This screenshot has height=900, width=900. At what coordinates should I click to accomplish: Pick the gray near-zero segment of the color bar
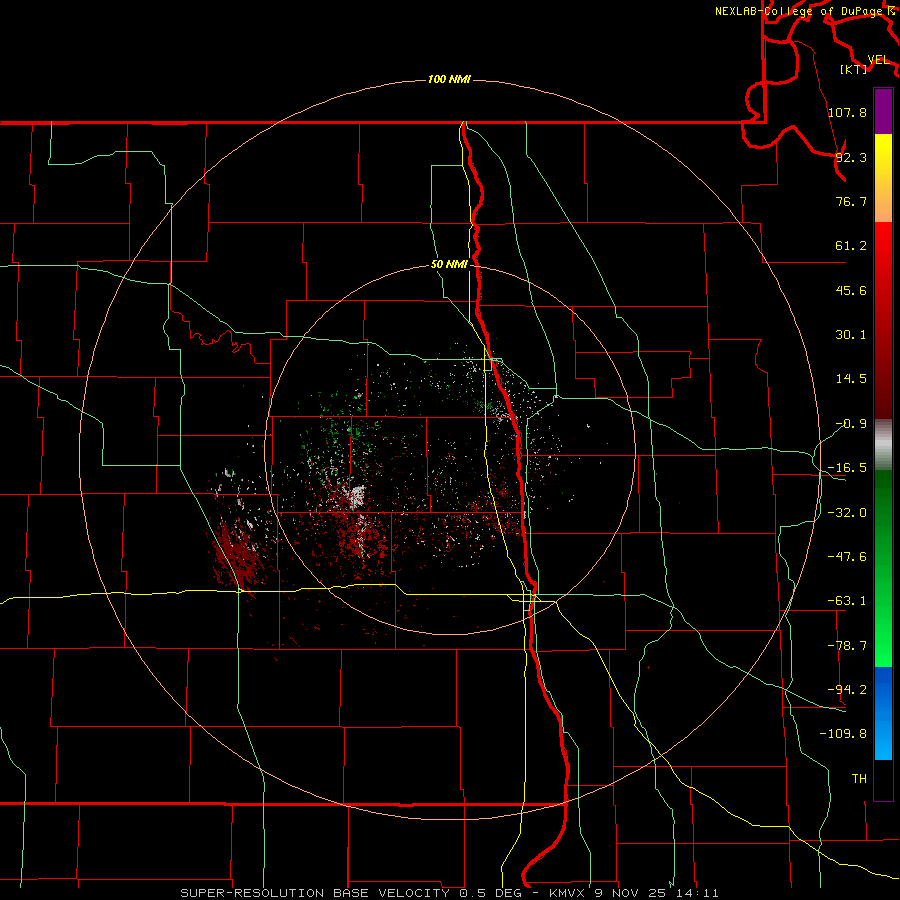click(x=883, y=445)
